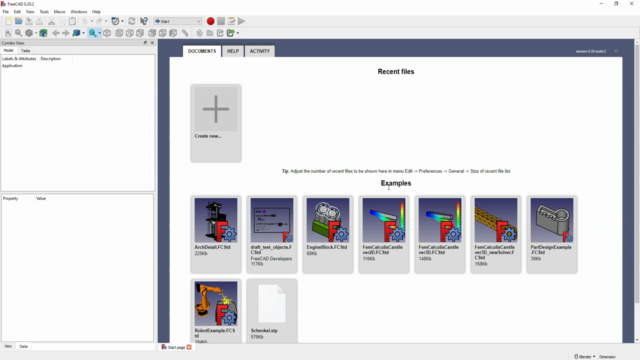Viewport: 640px width, 360px height.
Task: Click the Dimension status bar label
Action: pos(607,357)
